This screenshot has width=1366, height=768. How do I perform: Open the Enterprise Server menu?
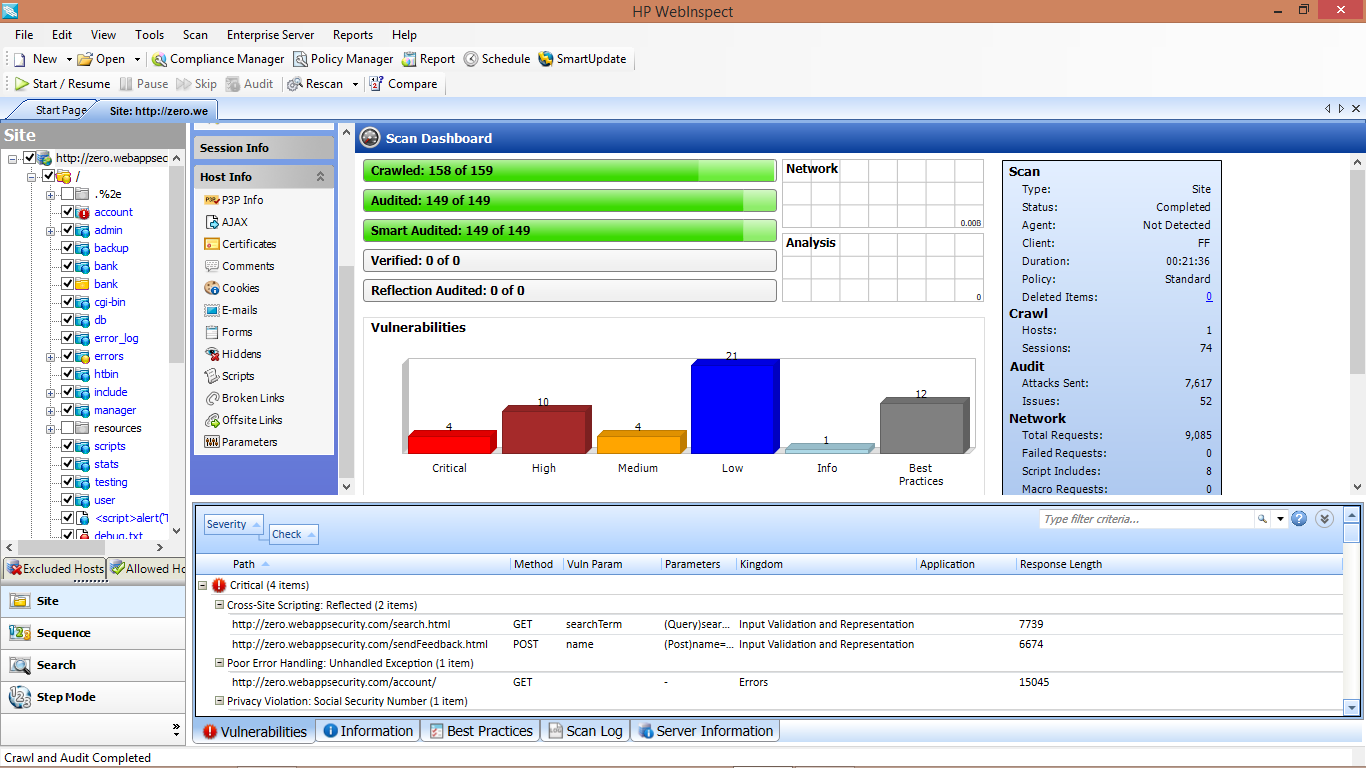[x=270, y=34]
